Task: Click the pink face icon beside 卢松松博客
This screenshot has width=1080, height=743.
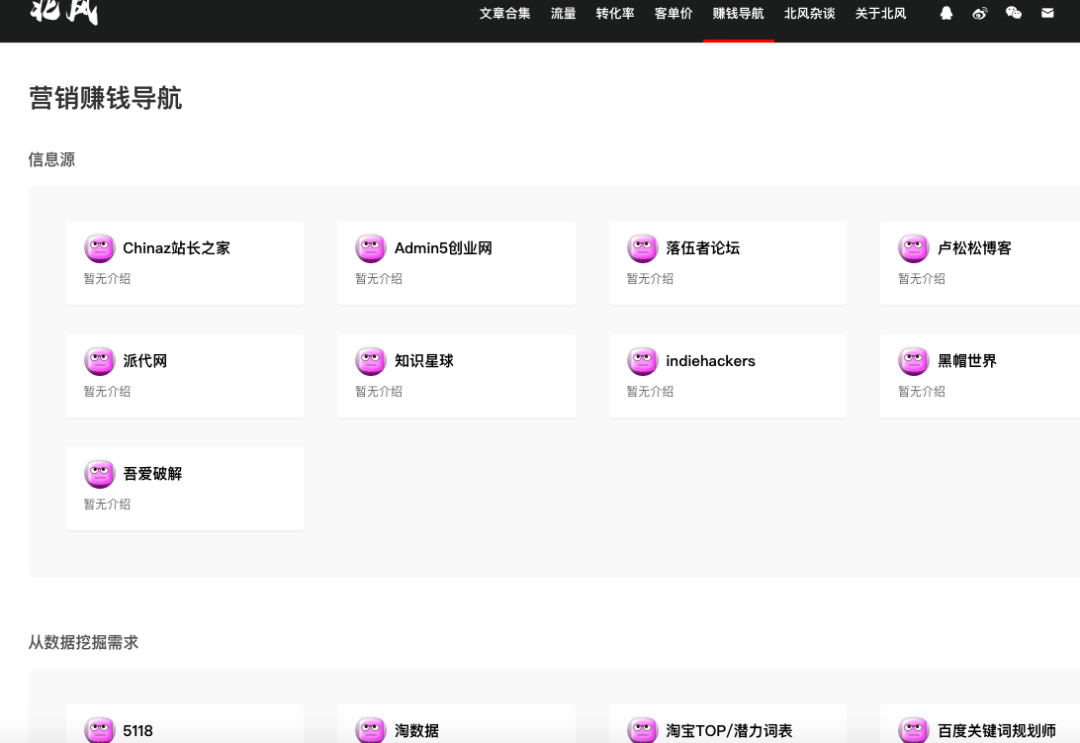Action: 913,248
